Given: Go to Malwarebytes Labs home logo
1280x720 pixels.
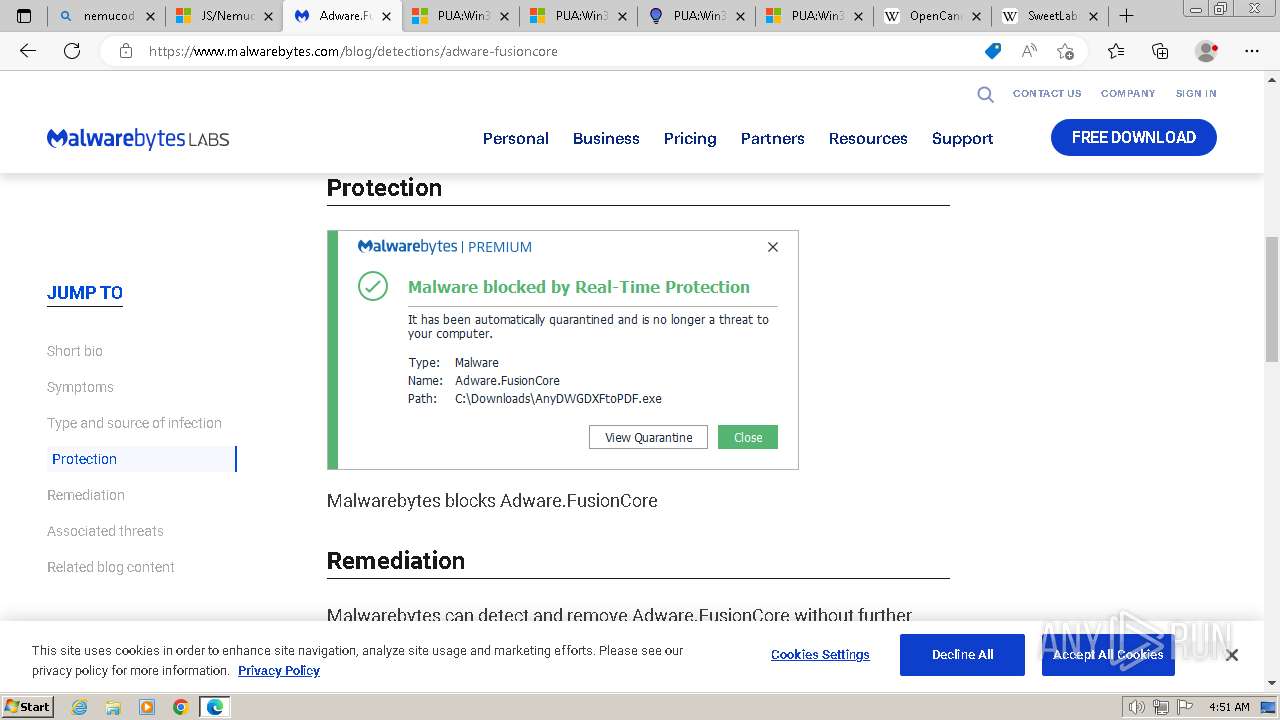Looking at the screenshot, I should click(138, 139).
